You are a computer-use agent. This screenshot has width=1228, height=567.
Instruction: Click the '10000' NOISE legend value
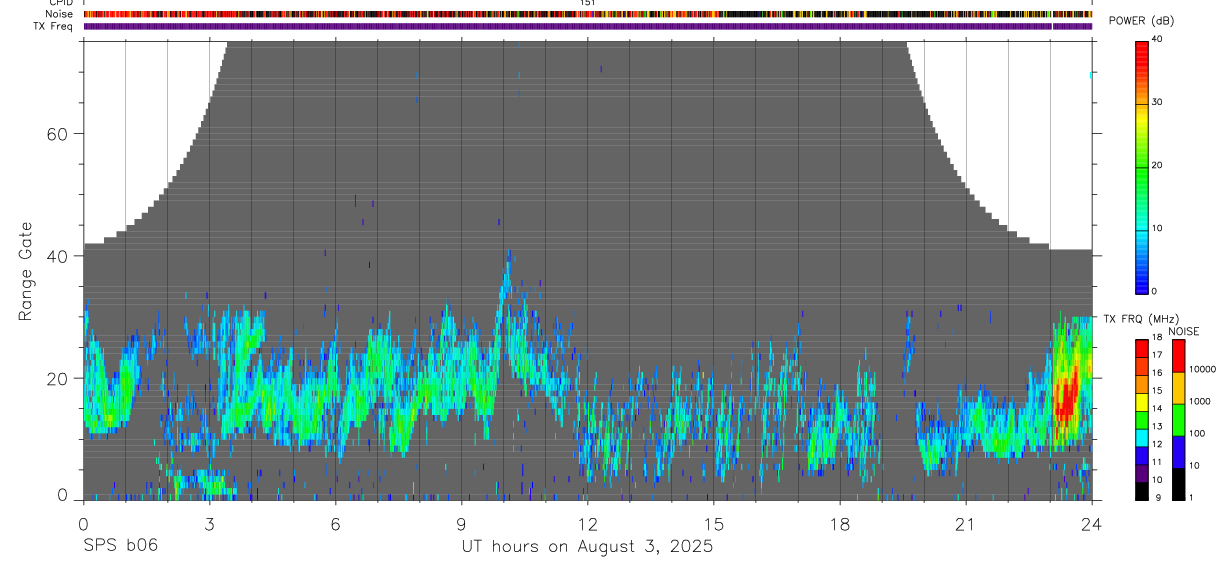[1204, 370]
